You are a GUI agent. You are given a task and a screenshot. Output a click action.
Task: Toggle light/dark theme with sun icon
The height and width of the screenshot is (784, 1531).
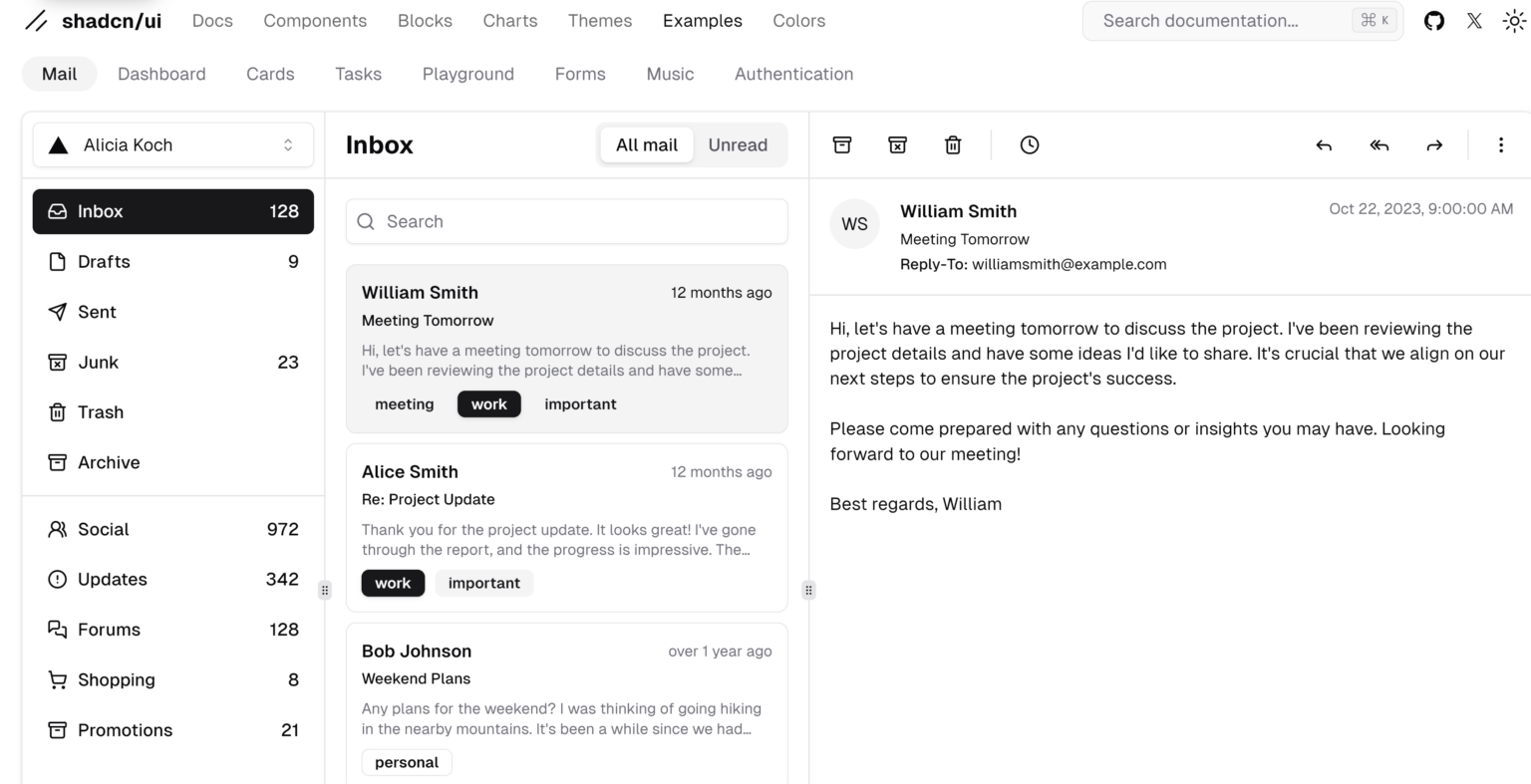pos(1514,20)
